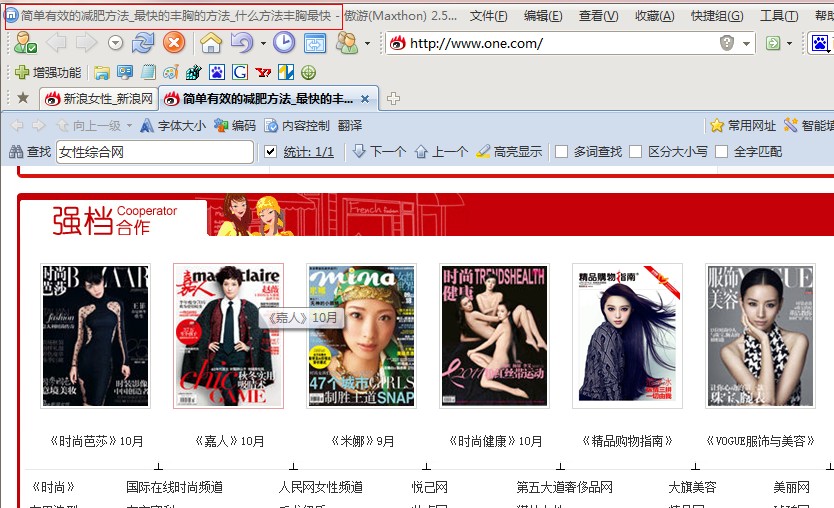
Task: Click the Google G icon
Action: (x=240, y=72)
